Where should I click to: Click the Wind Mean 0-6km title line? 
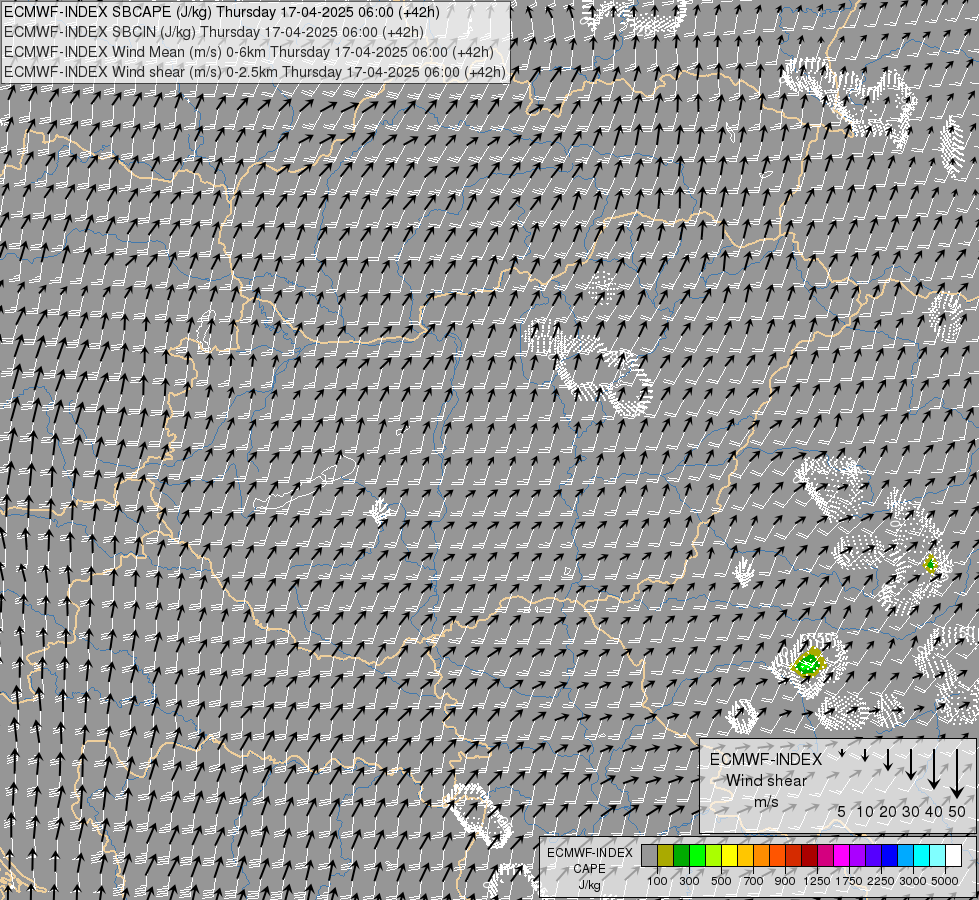[248, 52]
